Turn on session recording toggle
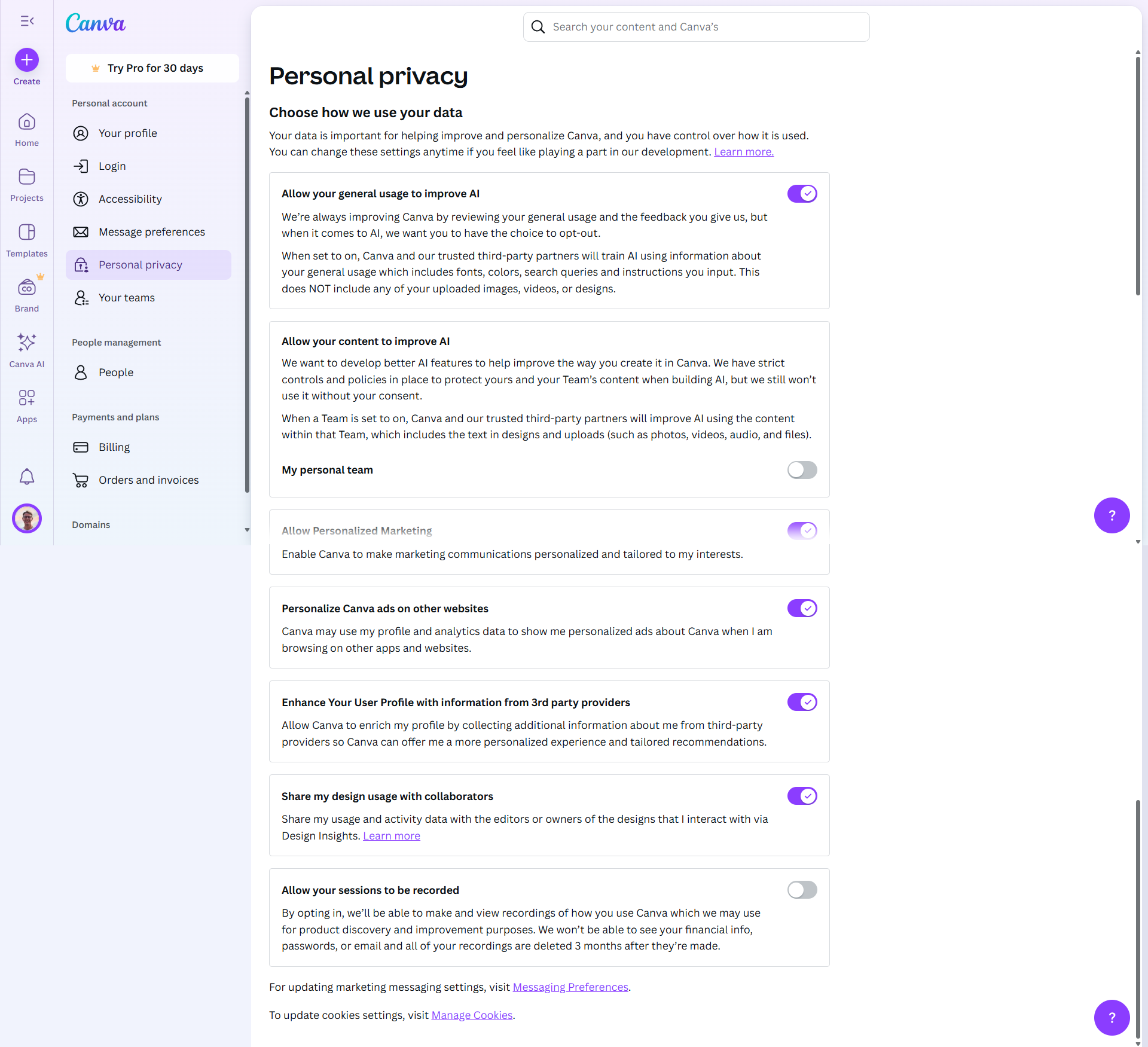Viewport: 1148px width, 1047px height. pos(802,890)
